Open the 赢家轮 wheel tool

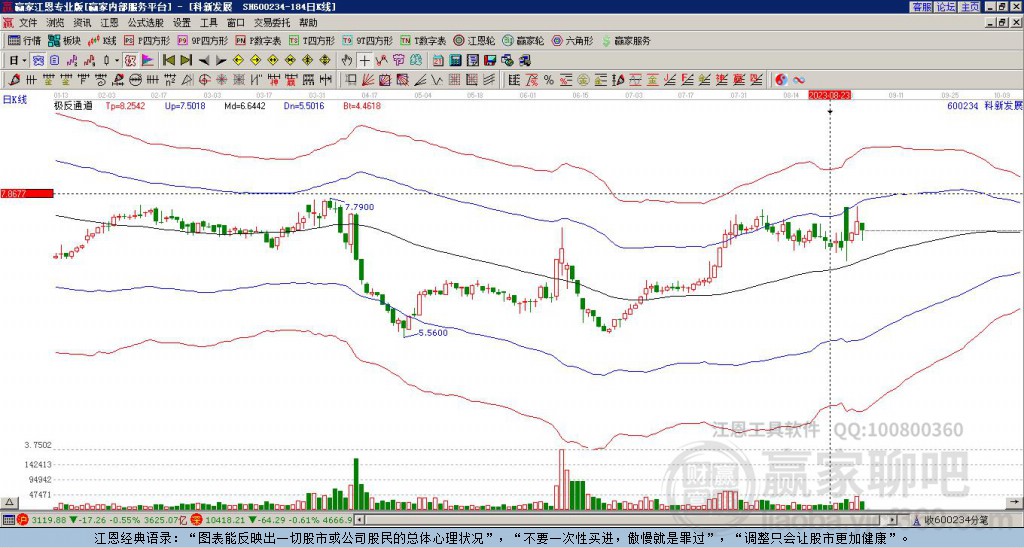[x=523, y=41]
